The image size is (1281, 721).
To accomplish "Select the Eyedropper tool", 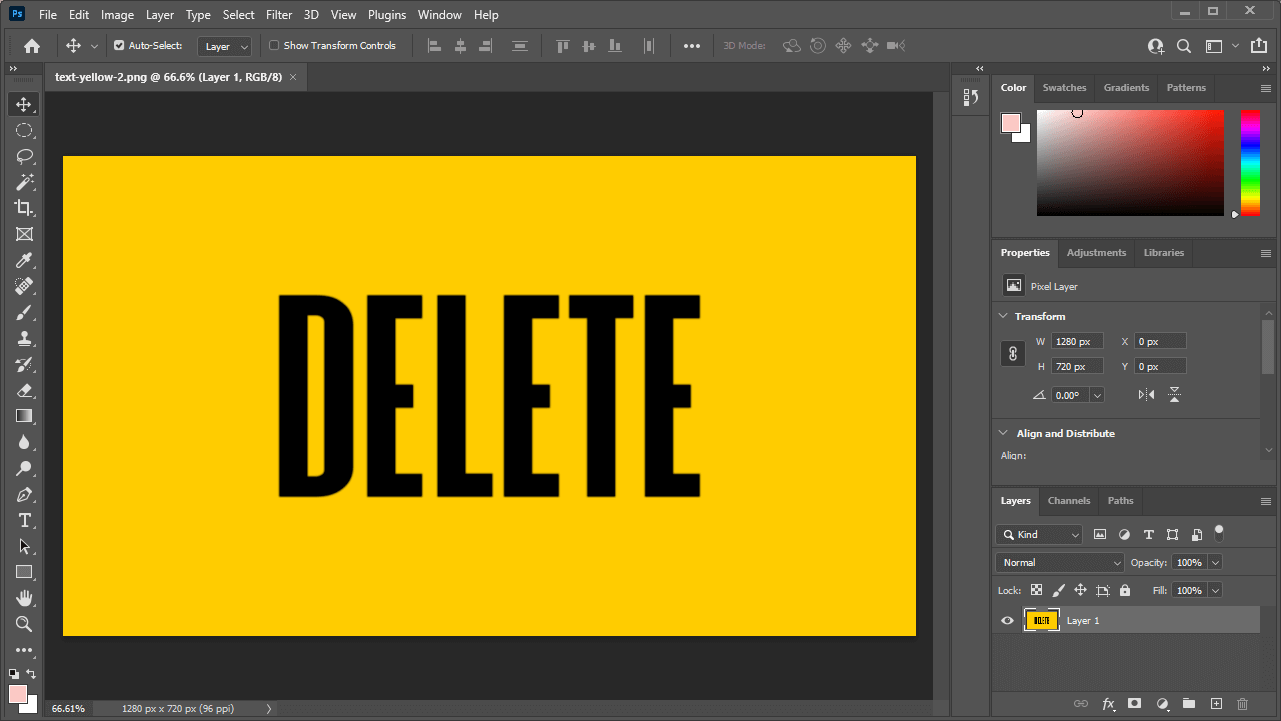I will [24, 261].
